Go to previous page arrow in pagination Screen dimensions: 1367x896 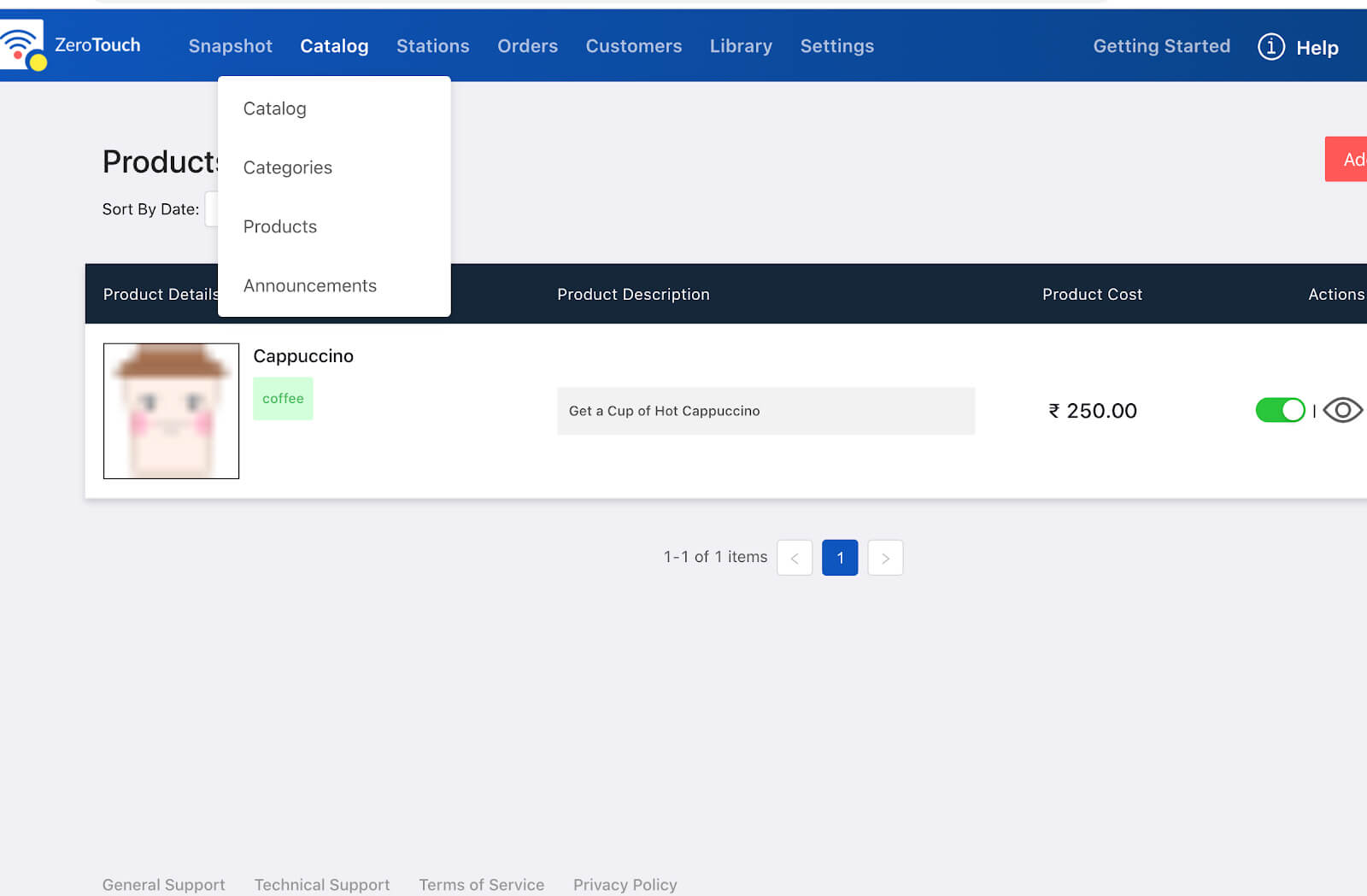point(795,558)
